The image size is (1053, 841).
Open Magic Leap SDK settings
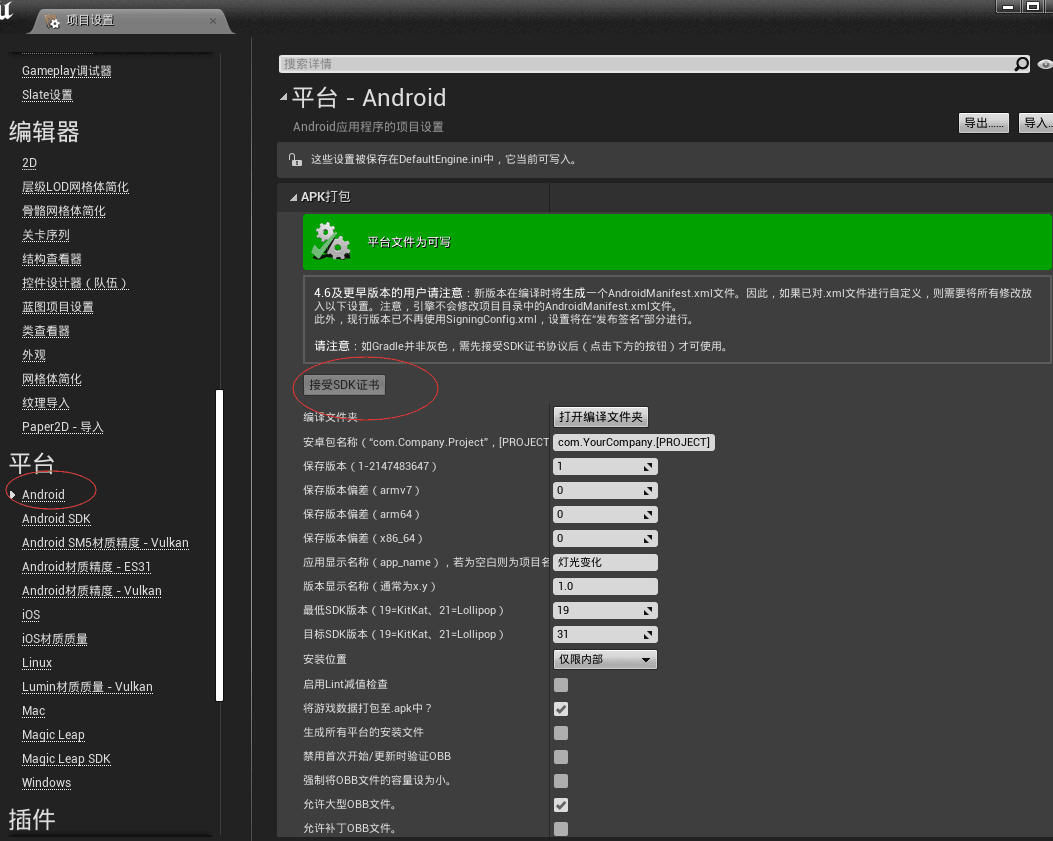point(66,759)
